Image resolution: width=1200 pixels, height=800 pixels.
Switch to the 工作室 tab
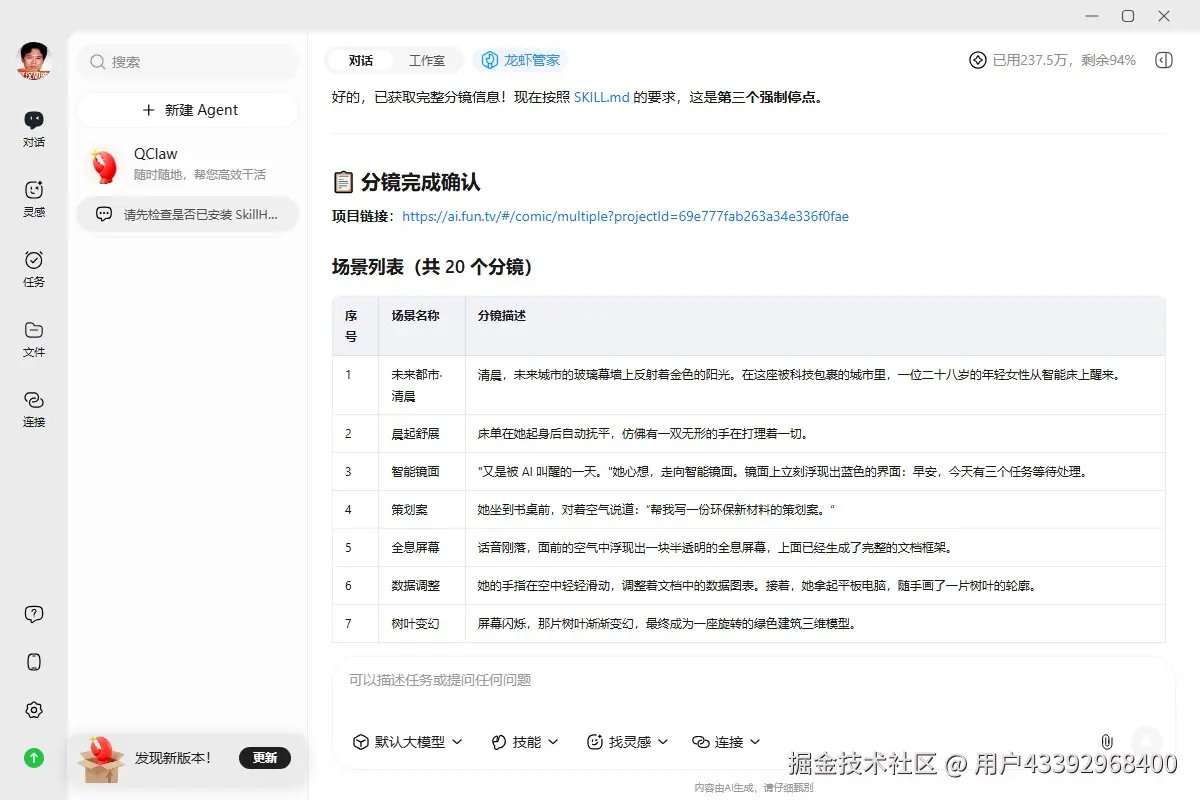click(x=429, y=60)
